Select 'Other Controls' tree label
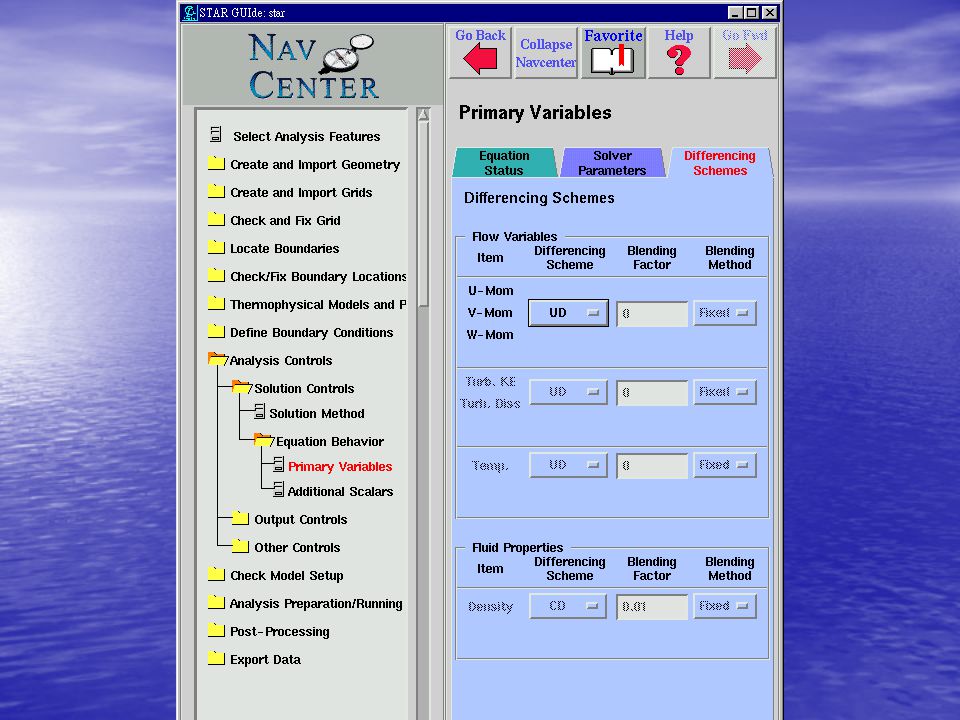The image size is (960, 720). [298, 548]
